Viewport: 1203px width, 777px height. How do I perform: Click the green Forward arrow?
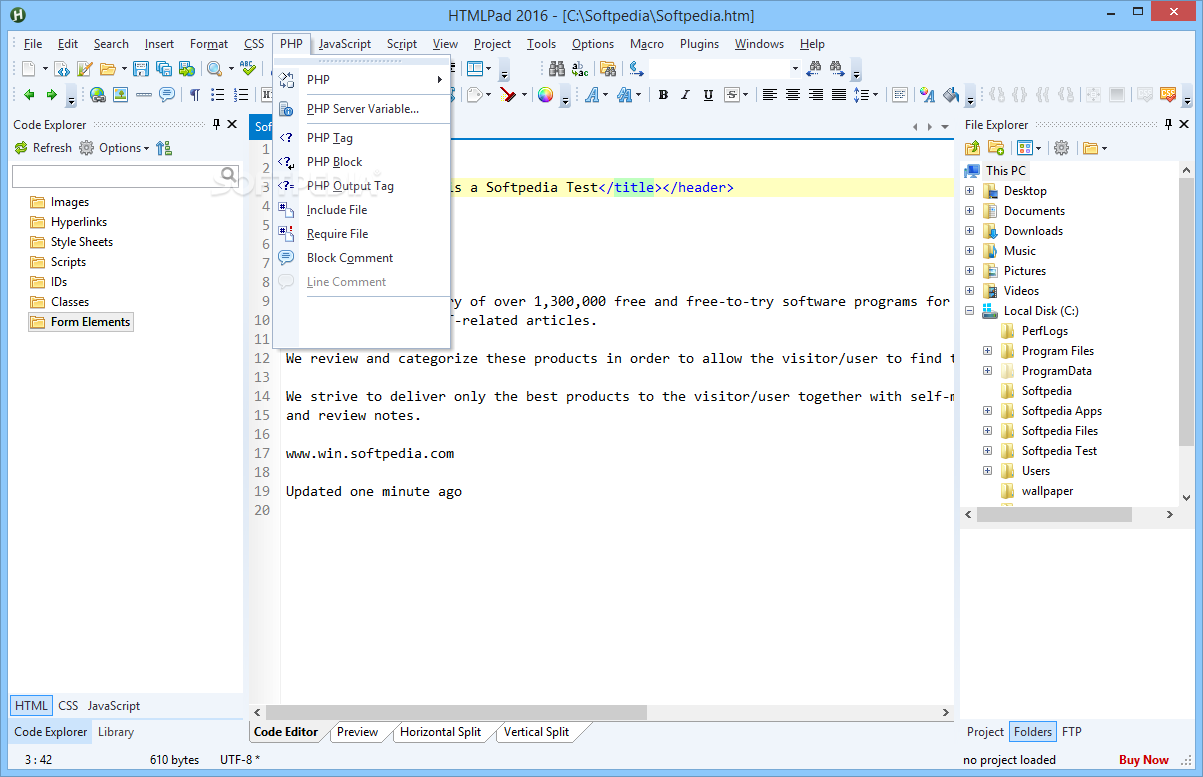tap(51, 95)
